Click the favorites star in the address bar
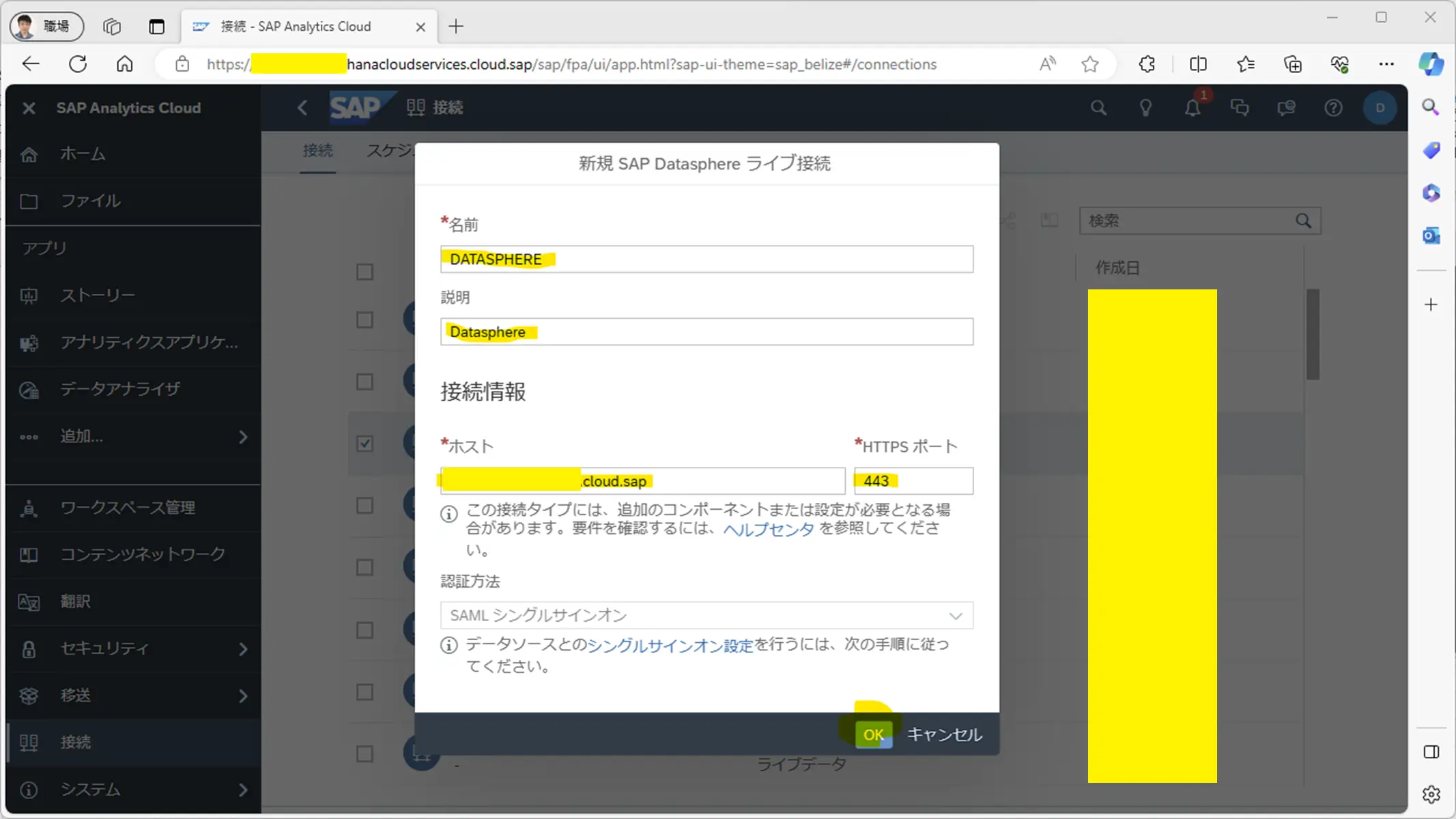 1090,64
